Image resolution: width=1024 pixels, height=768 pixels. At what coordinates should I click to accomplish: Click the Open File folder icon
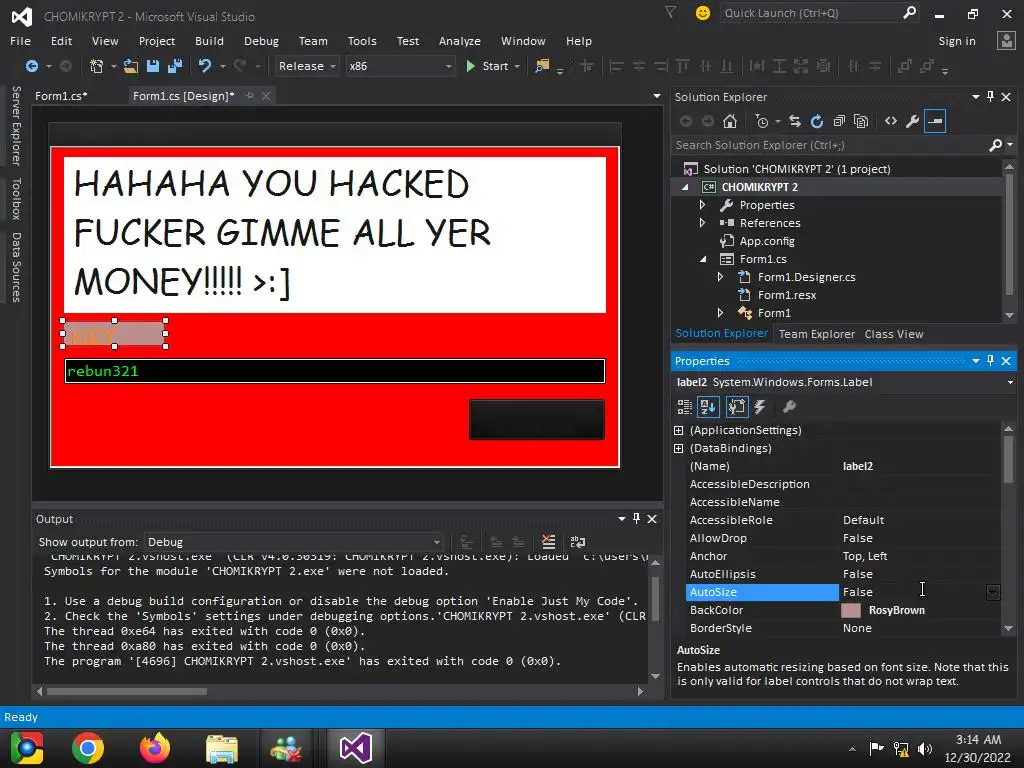pos(131,66)
